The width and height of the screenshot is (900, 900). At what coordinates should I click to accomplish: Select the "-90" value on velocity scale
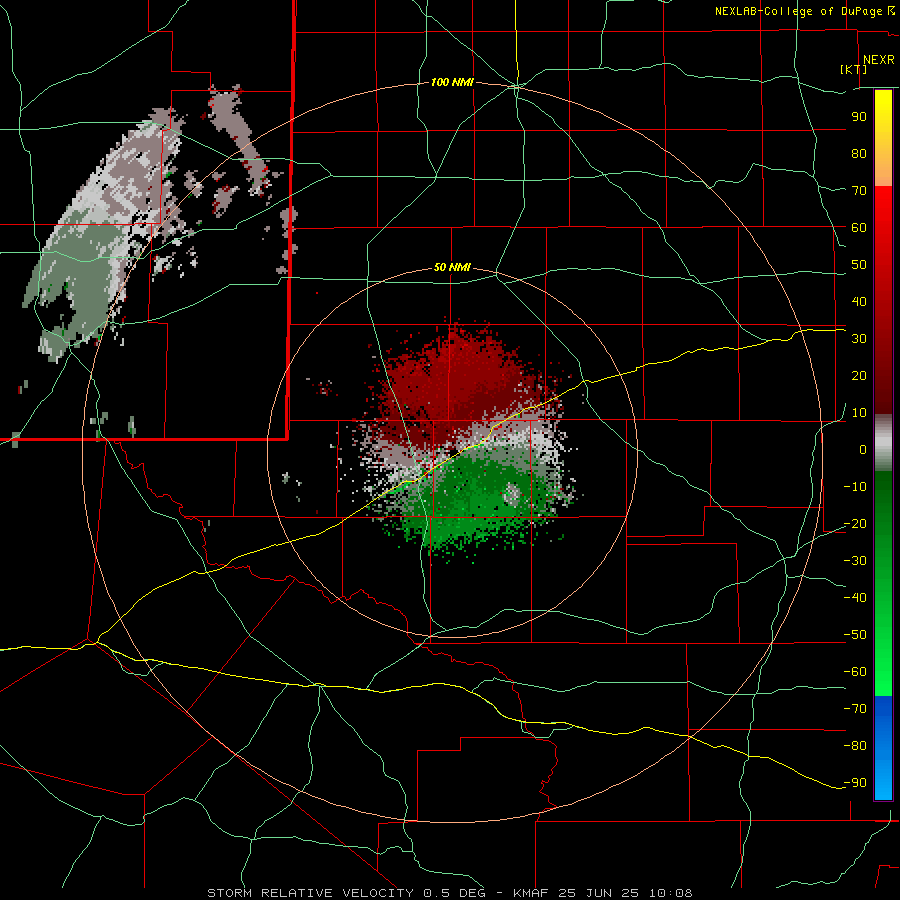click(x=855, y=783)
